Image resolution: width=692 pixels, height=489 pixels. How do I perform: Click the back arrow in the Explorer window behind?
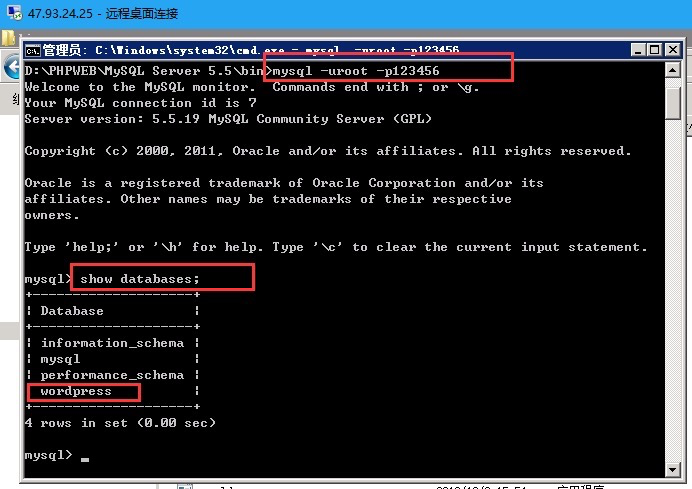pos(12,68)
